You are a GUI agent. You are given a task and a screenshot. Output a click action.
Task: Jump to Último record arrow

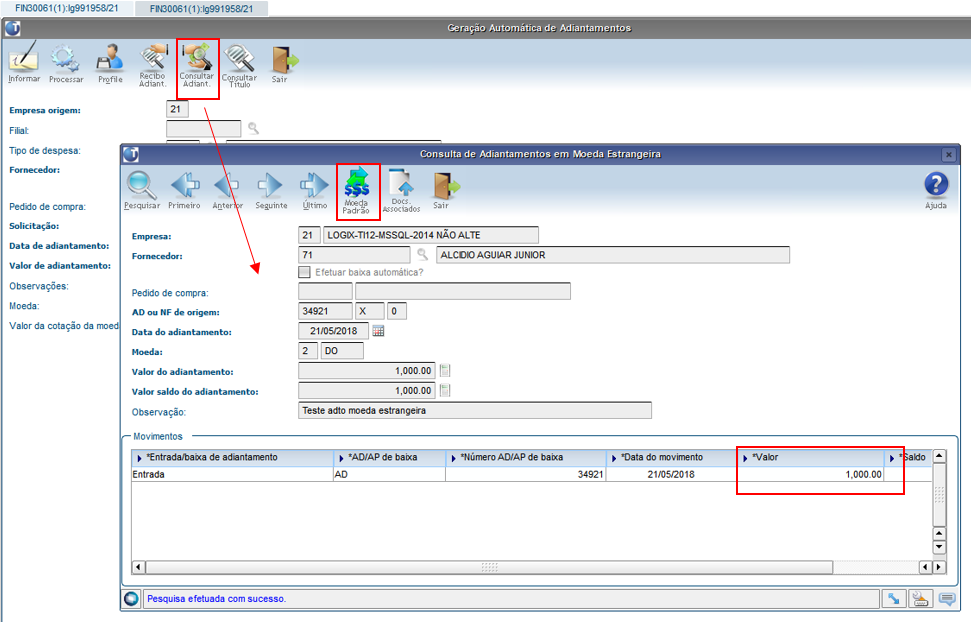point(314,190)
